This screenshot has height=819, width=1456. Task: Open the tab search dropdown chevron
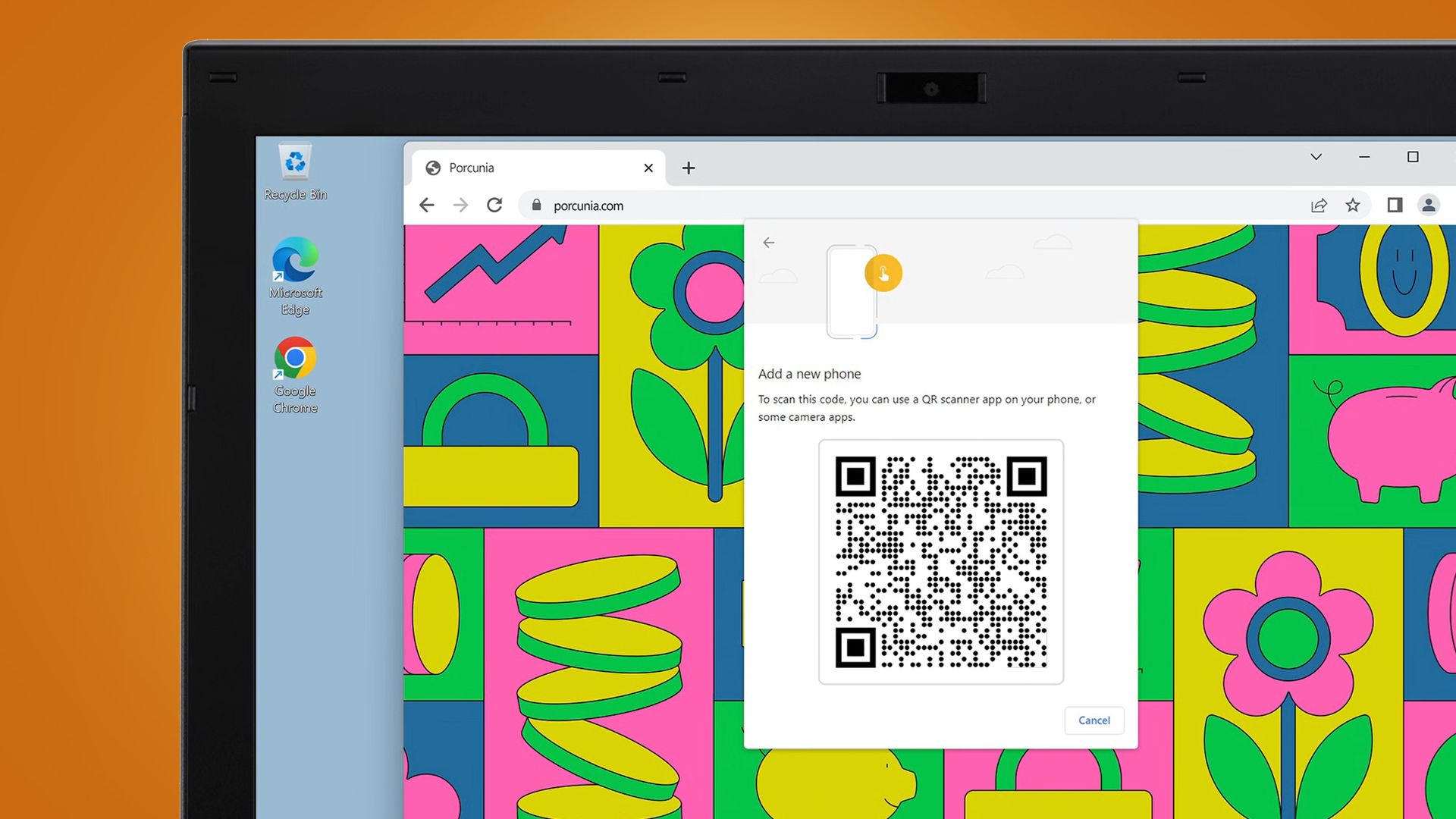click(1316, 157)
